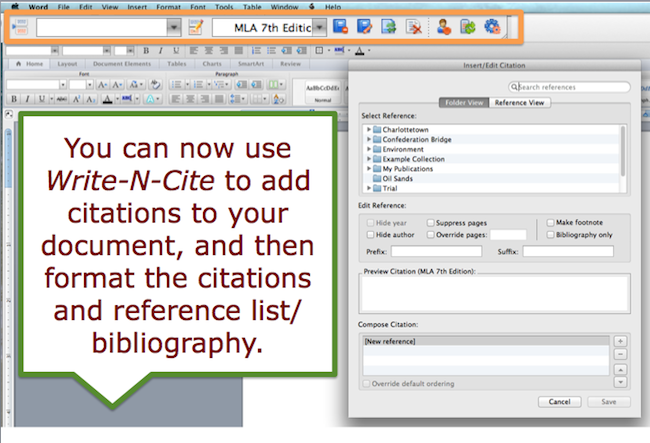
Task: Apply strikethrough from the Home ribbon
Action: (x=62, y=99)
